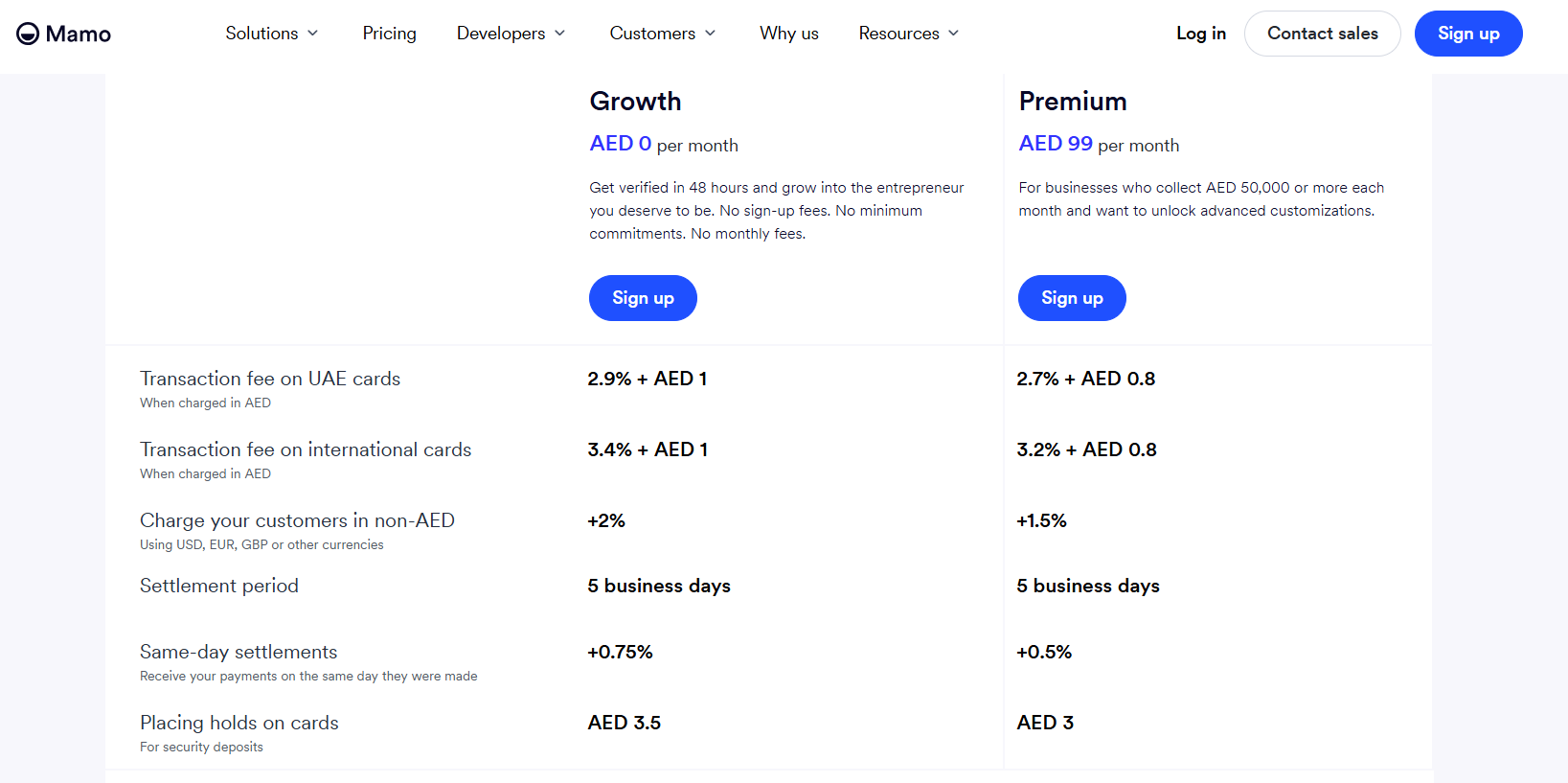Viewport: 1568px width, 783px height.
Task: Click the Mamo brand name text
Action: 79,35
